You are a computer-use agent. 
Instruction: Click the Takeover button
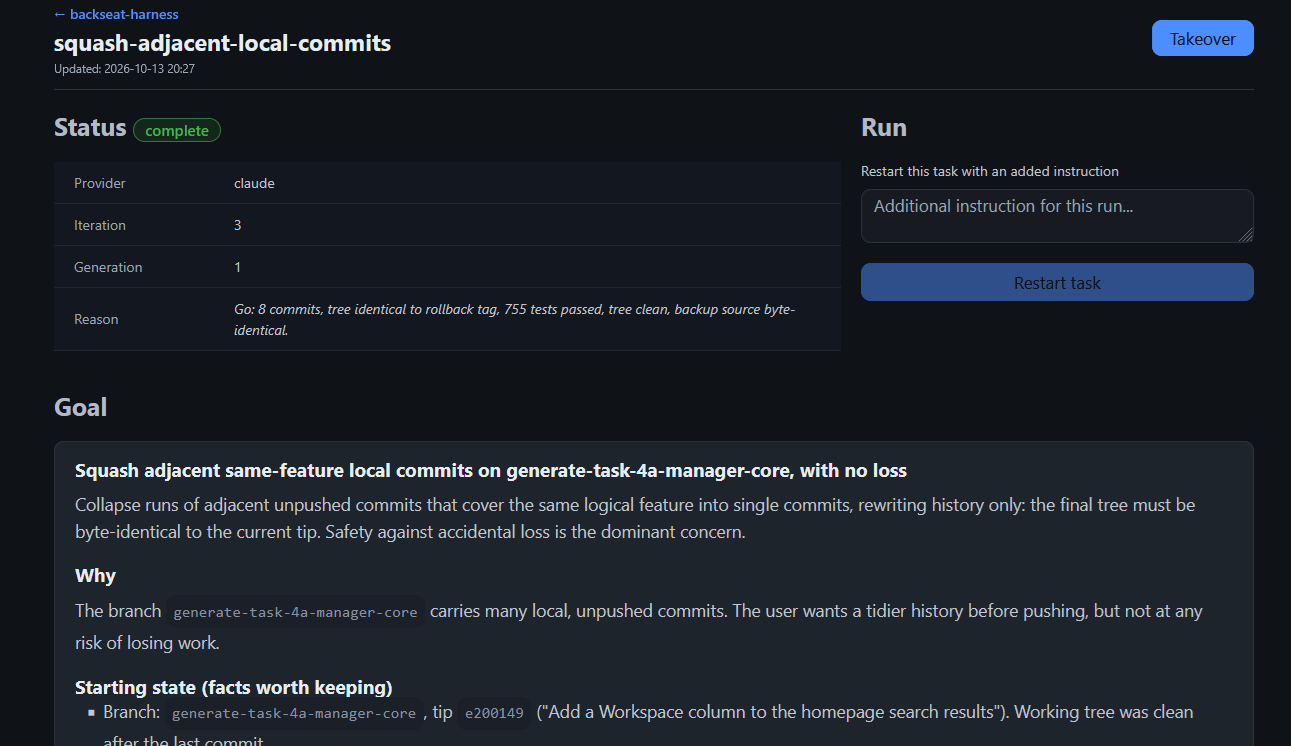[1202, 38]
